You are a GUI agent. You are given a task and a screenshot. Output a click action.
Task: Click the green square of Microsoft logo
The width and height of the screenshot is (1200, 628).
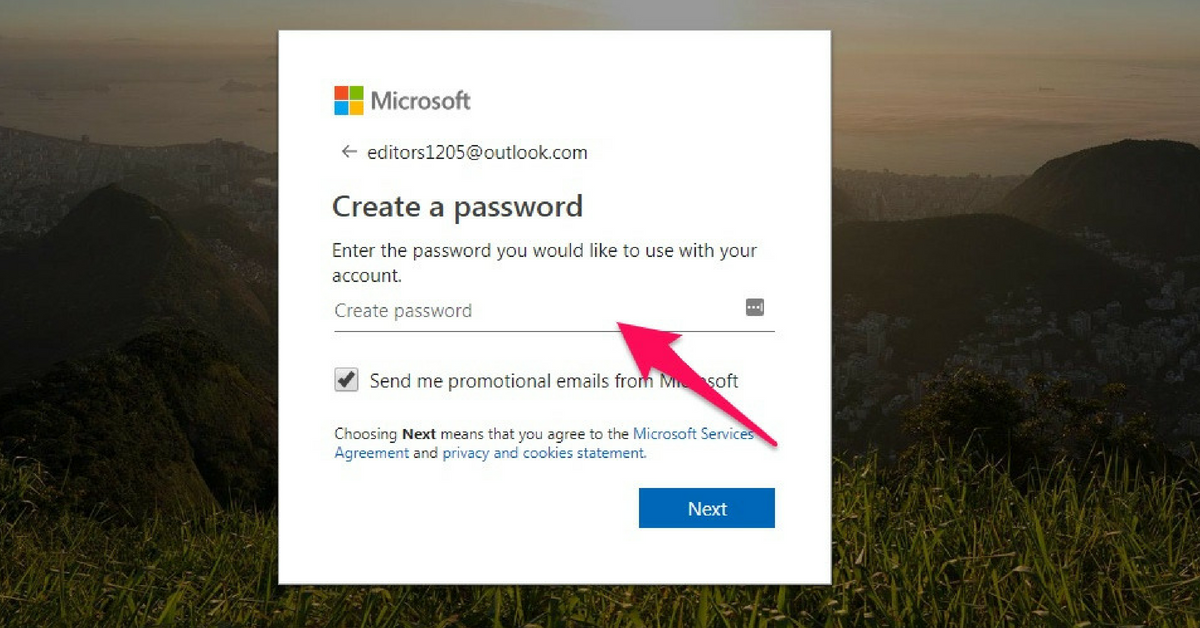tap(357, 93)
